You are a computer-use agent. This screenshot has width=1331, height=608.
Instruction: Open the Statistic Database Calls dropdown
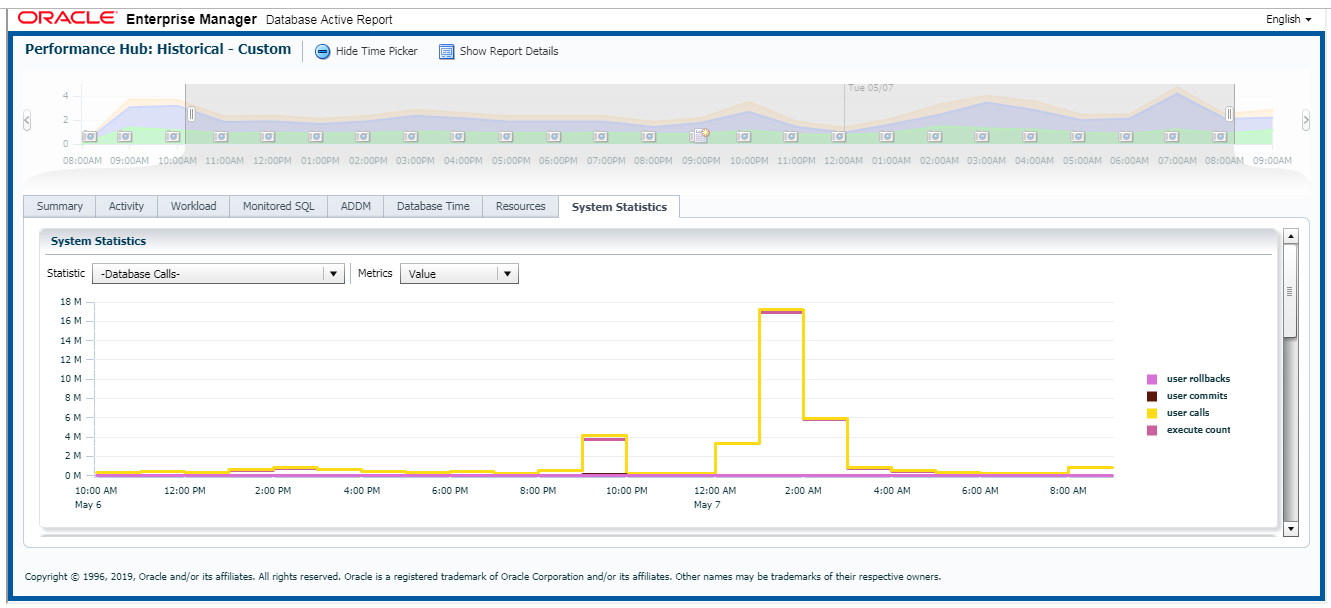(x=333, y=273)
